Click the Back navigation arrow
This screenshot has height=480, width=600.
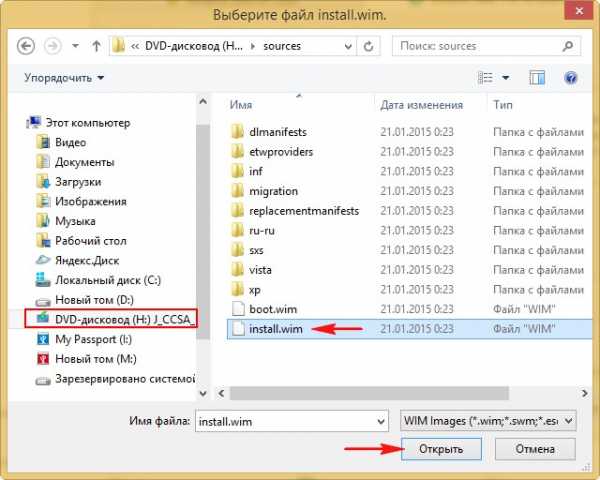coord(26,46)
